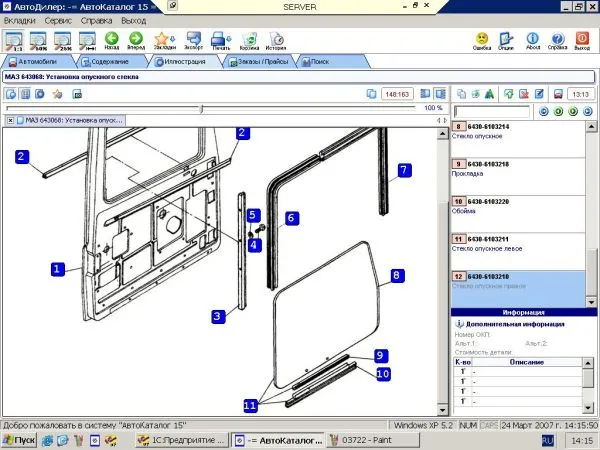
Task: Click the red Выход exit icon
Action: click(x=582, y=40)
